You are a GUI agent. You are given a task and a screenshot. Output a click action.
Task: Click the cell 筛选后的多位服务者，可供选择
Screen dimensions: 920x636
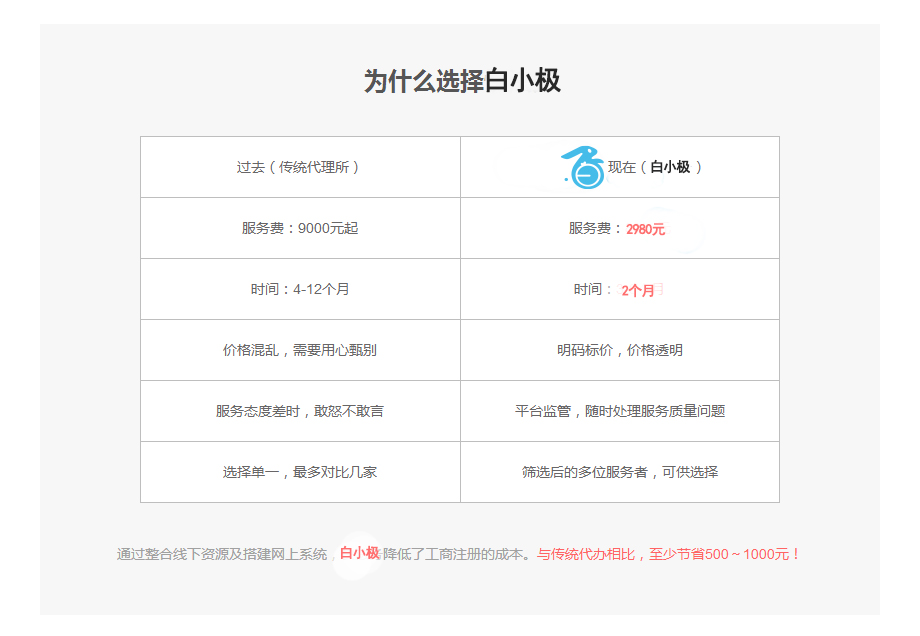[620, 472]
